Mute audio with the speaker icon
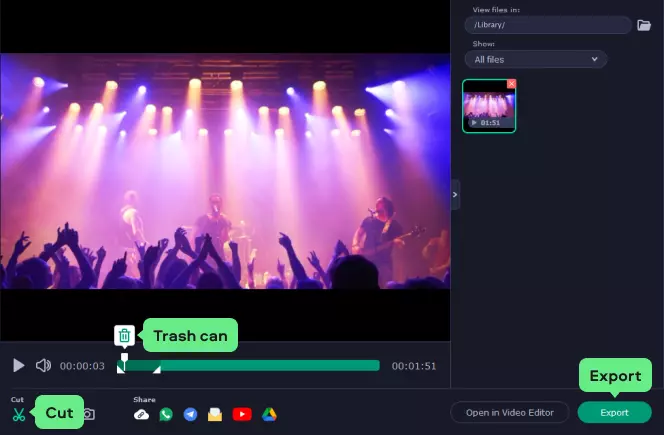The image size is (664, 435). (43, 366)
